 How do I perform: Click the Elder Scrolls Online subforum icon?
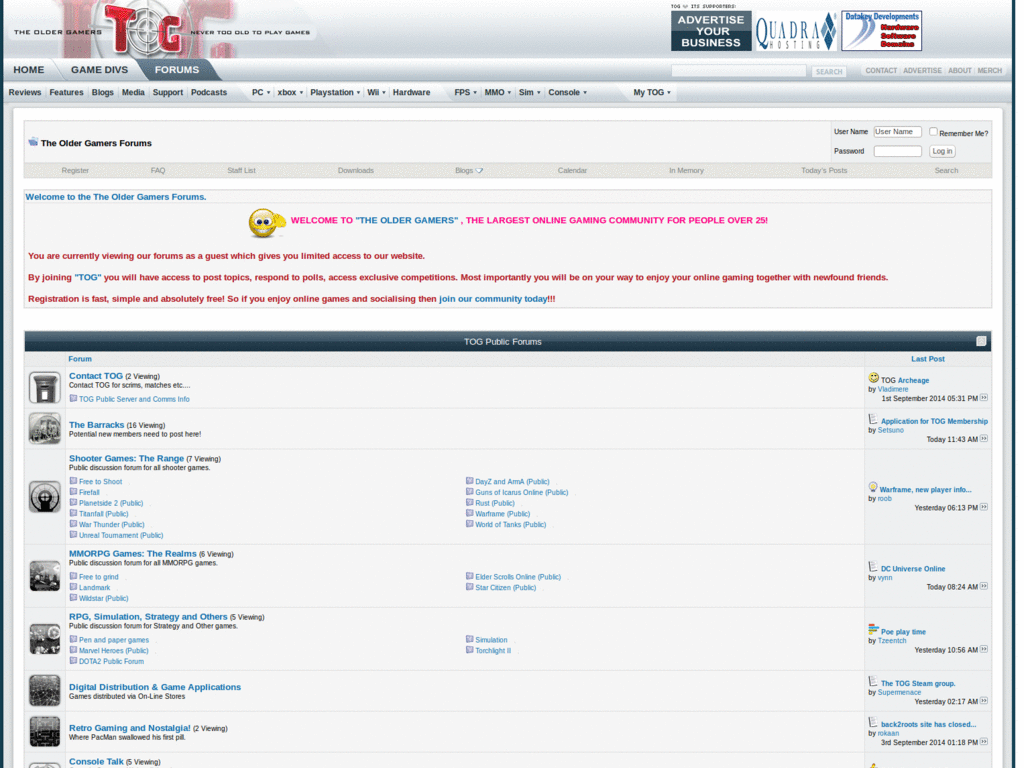470,577
